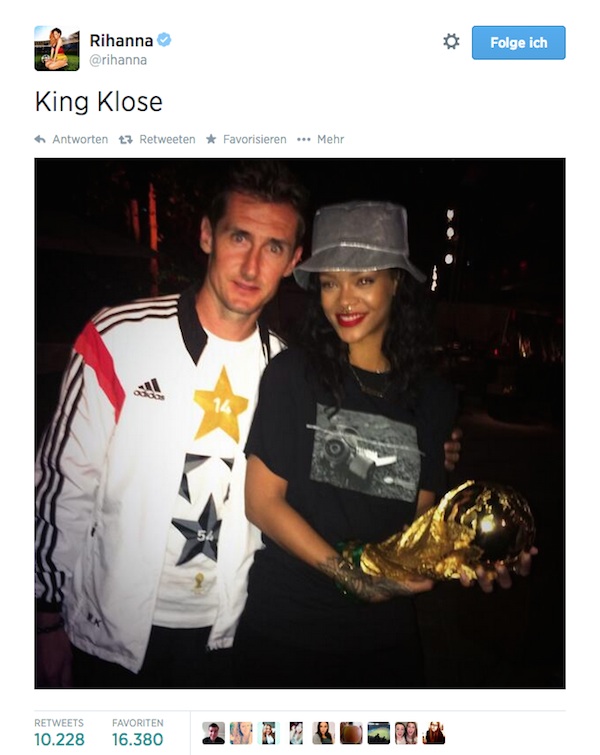The height and width of the screenshot is (755, 600).
Task: Open Rihanna's profile avatar
Action: (57, 48)
